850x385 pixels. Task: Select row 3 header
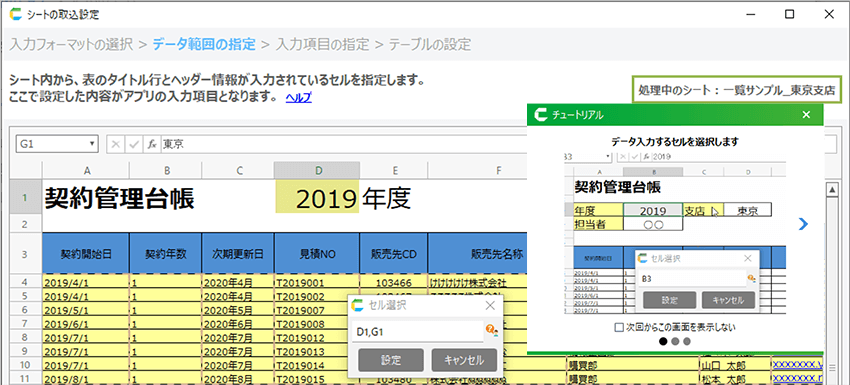(25, 254)
